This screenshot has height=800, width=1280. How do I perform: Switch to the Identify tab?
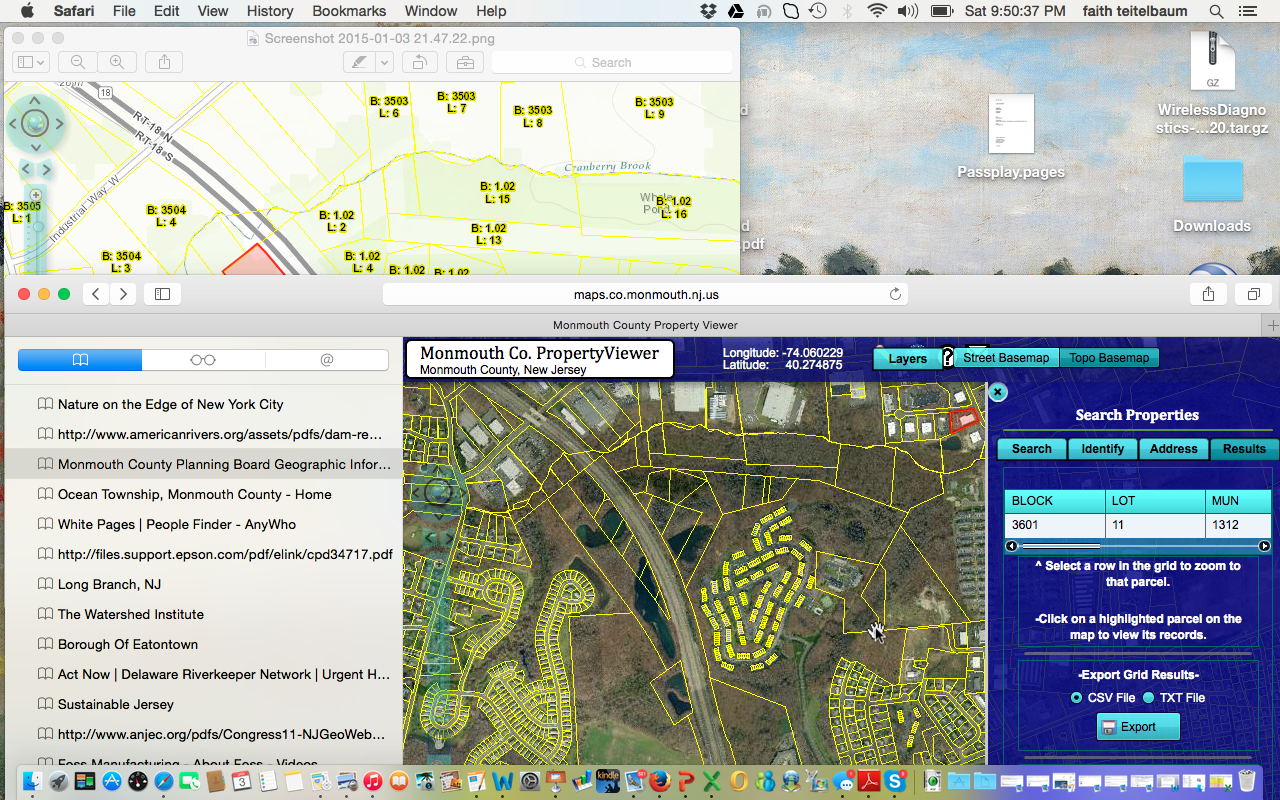pyautogui.click(x=1102, y=449)
